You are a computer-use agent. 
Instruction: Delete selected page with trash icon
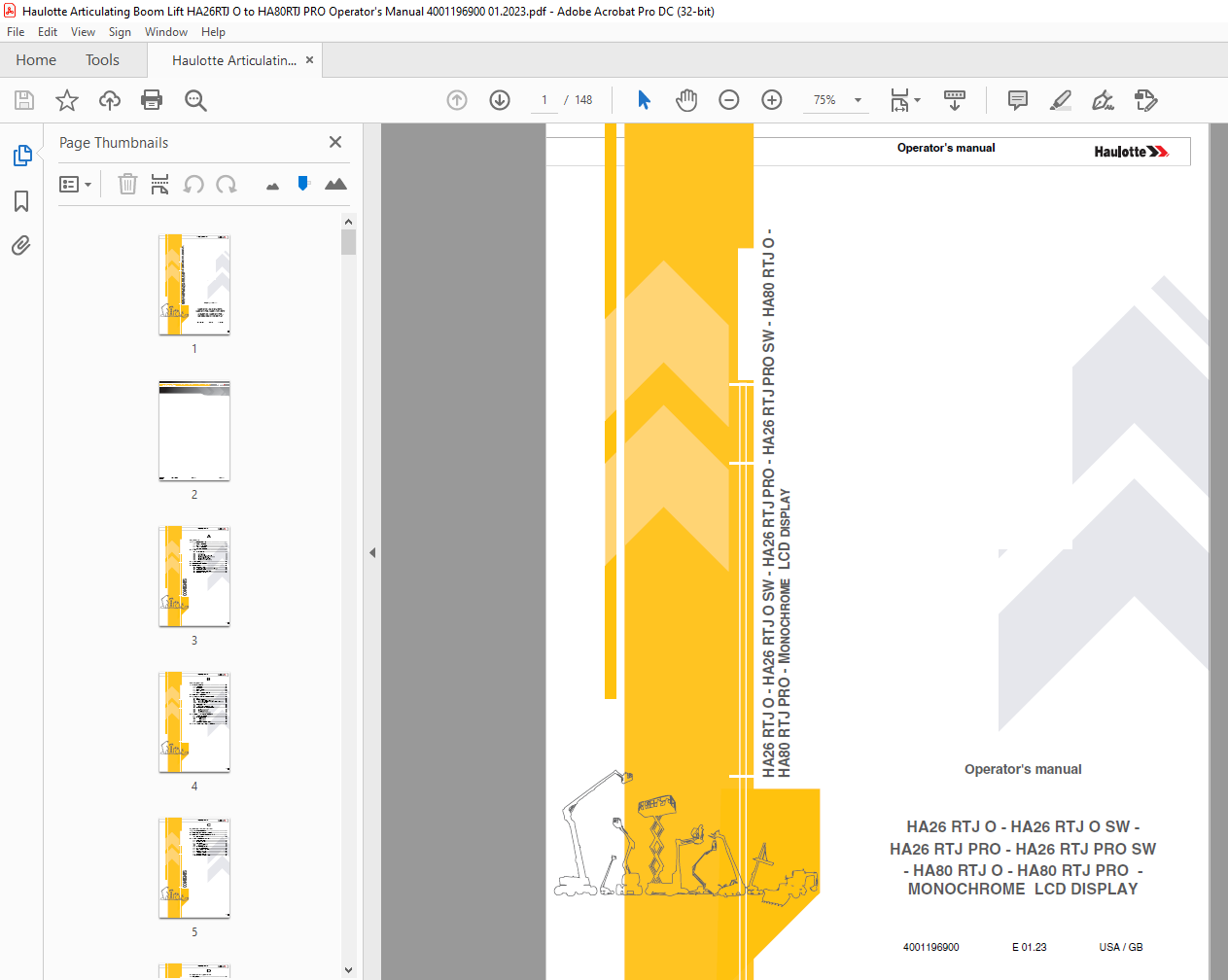tap(127, 184)
